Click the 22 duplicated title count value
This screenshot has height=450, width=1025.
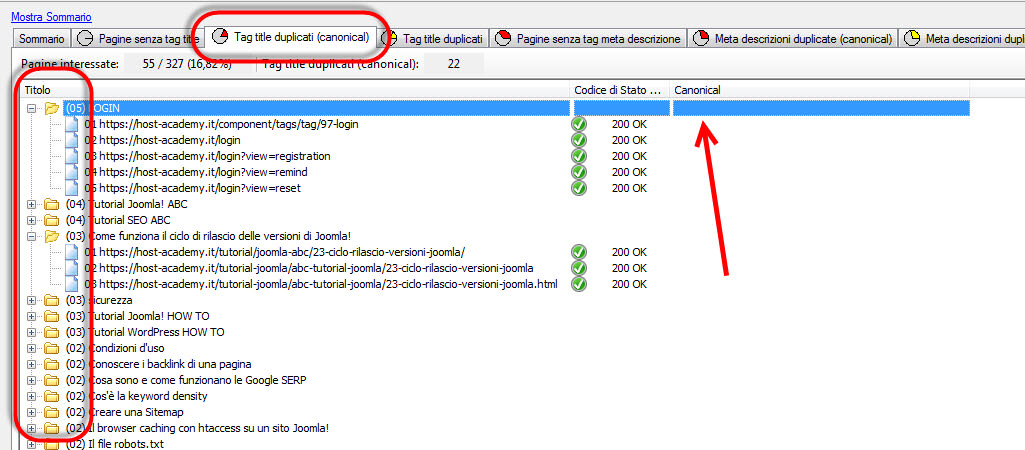[x=454, y=64]
